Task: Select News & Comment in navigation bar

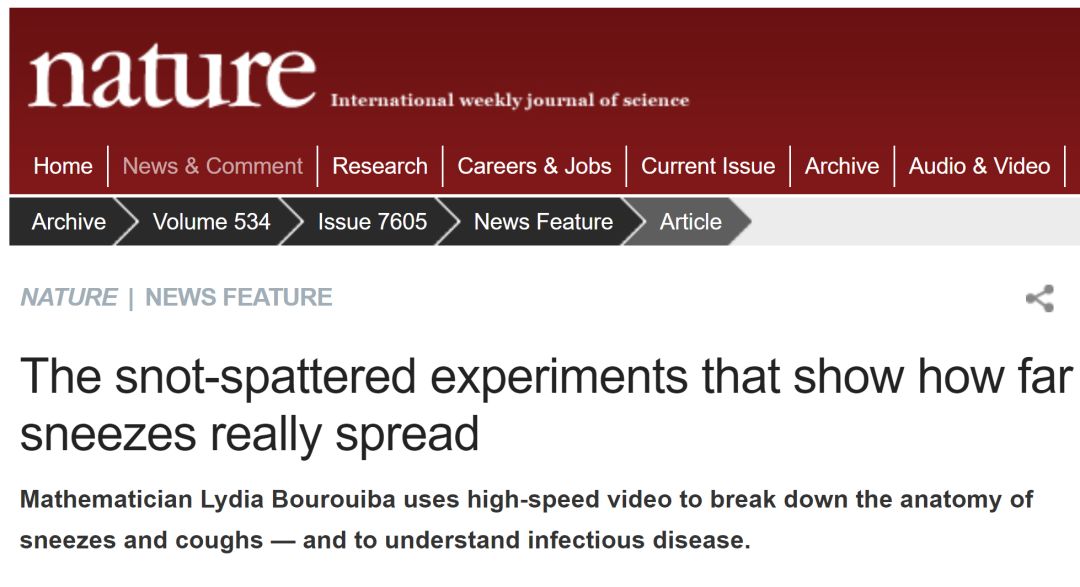Action: tap(212, 166)
